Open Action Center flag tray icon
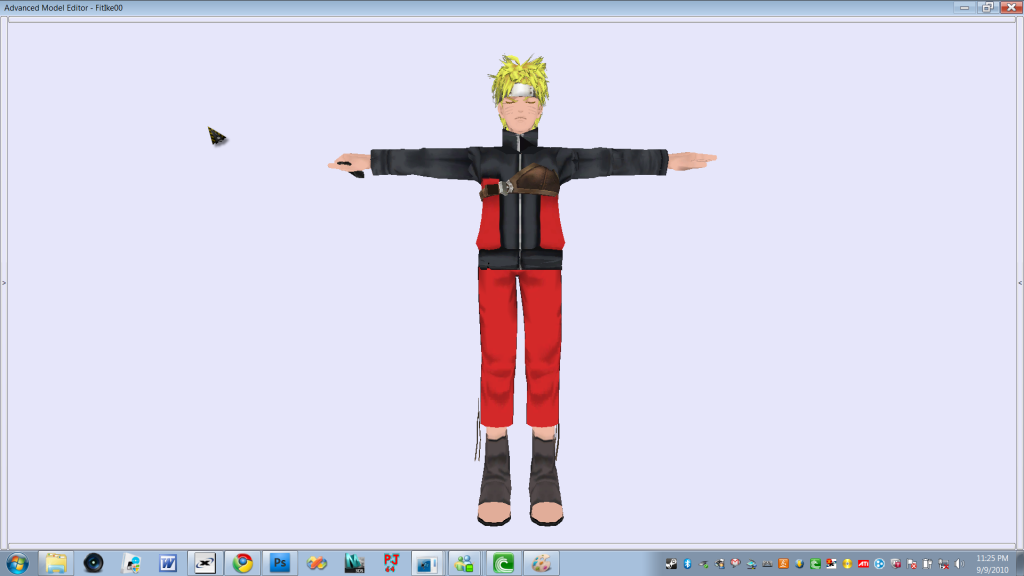Screen dimensions: 1024x576 (x=911, y=564)
